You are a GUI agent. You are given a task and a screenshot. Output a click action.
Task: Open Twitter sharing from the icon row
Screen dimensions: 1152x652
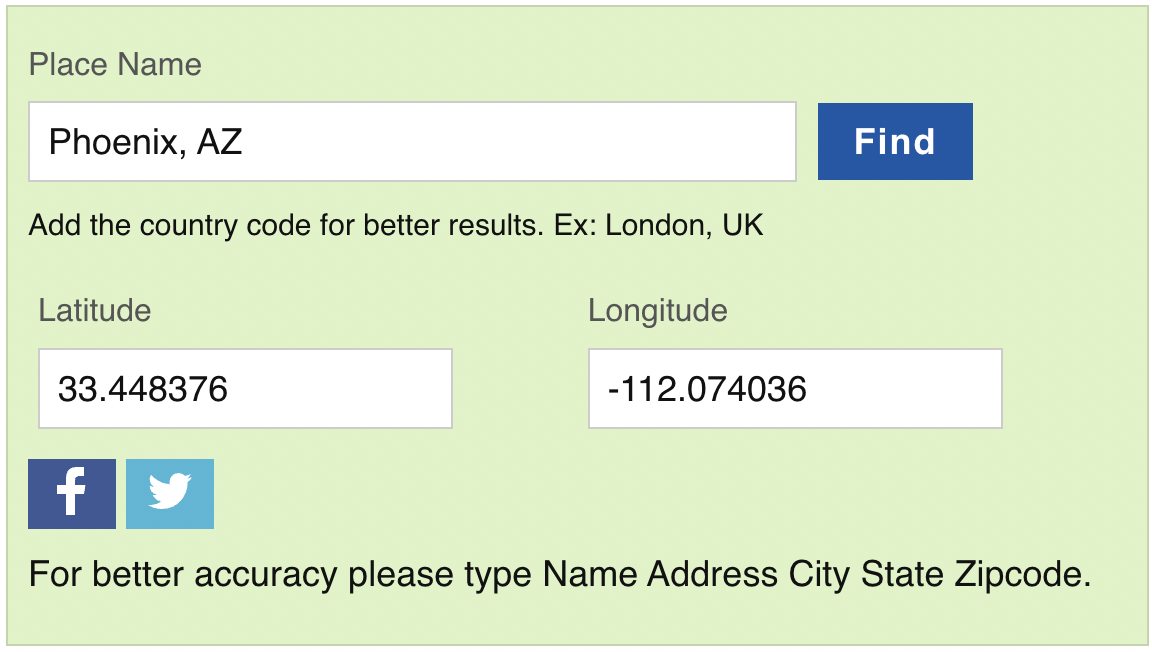point(169,493)
